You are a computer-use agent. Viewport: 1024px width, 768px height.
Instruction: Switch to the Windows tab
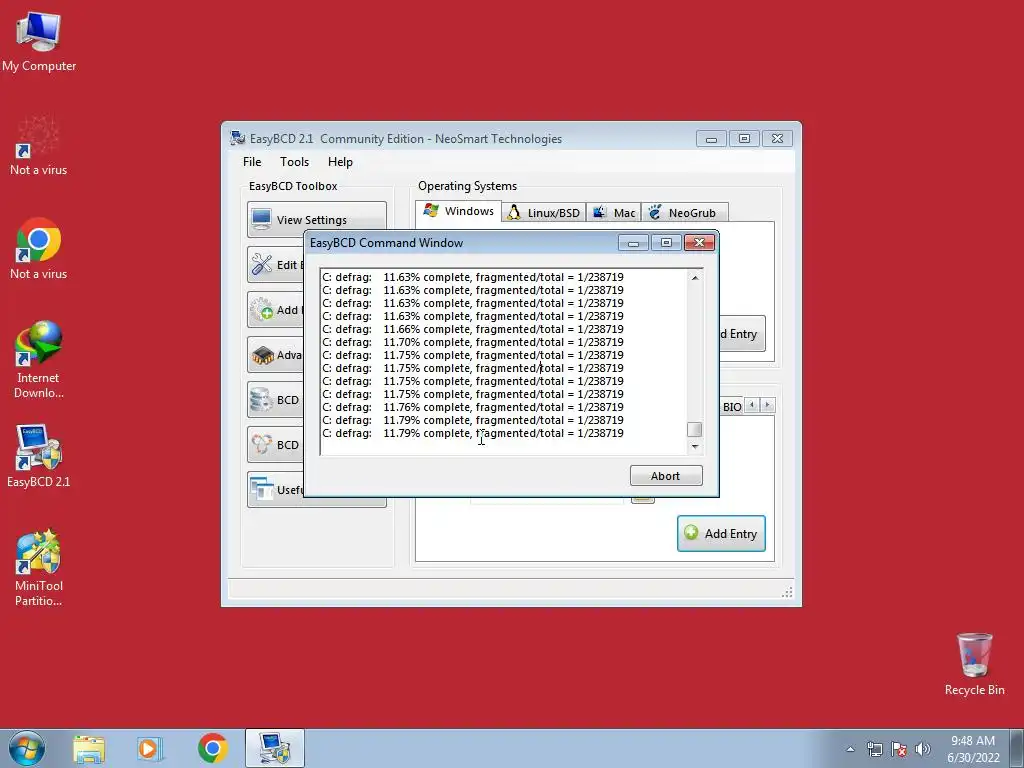tap(458, 212)
